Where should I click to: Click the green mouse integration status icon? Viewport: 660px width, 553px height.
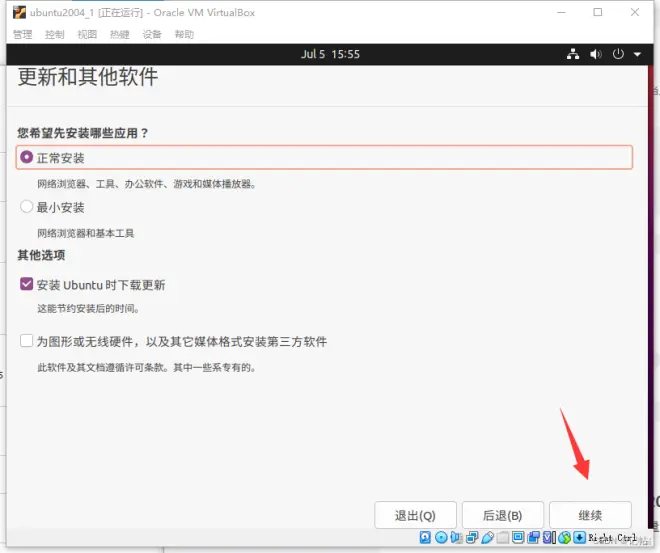point(565,537)
